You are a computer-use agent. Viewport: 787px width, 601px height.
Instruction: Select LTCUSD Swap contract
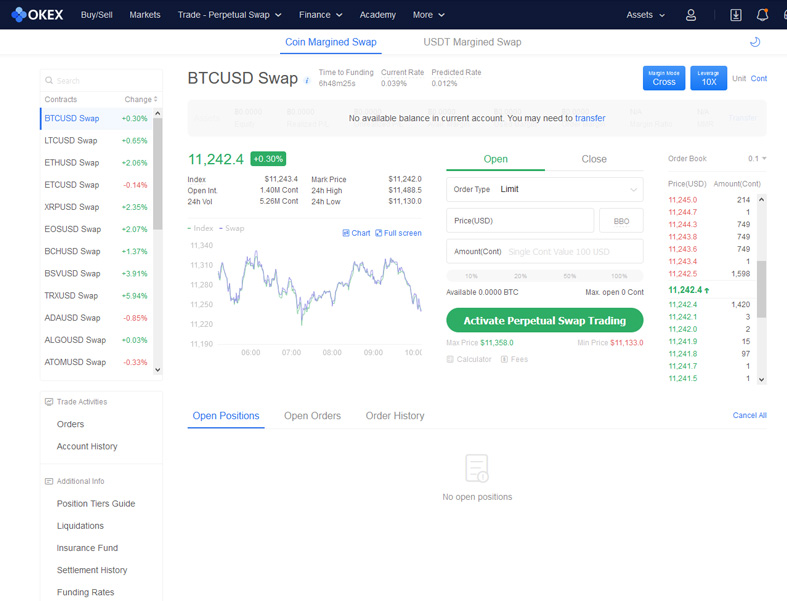pos(96,141)
